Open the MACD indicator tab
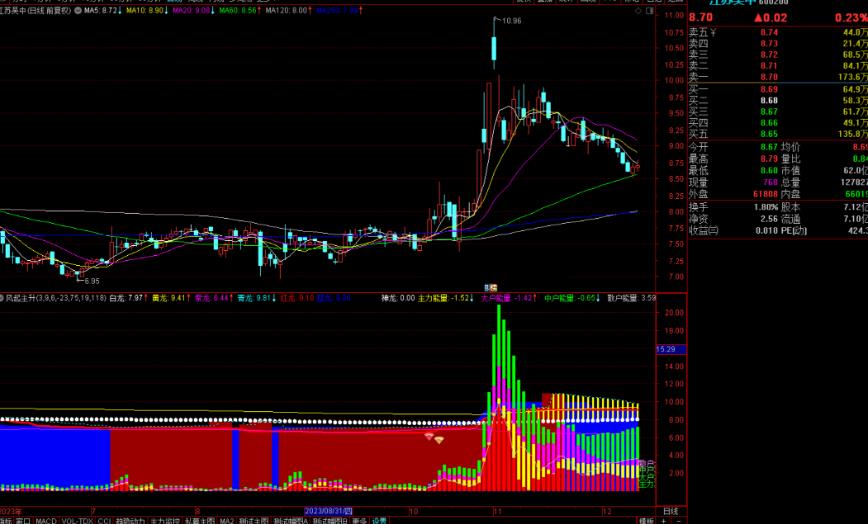 pyautogui.click(x=46, y=521)
